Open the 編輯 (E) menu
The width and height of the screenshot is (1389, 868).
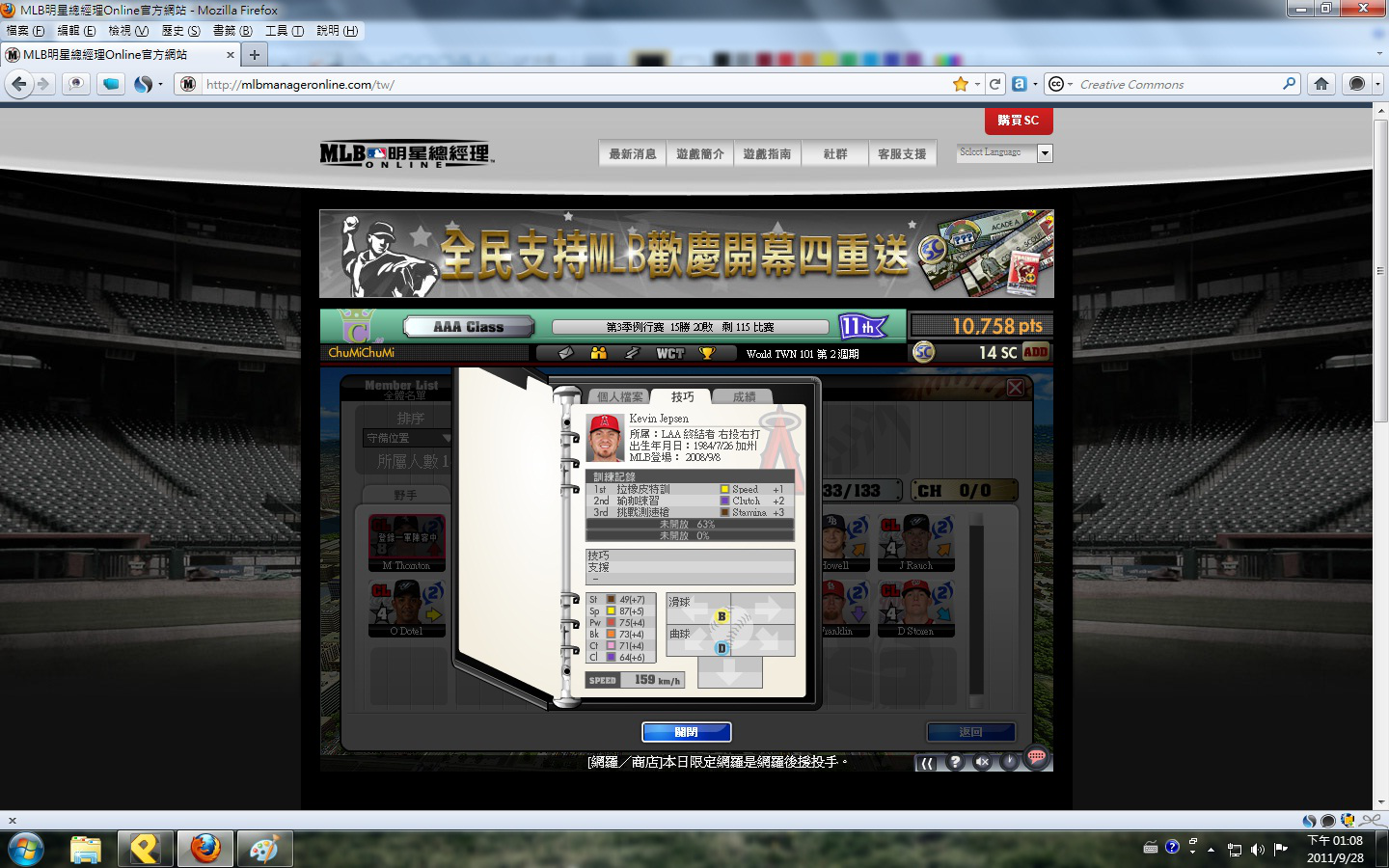76,31
